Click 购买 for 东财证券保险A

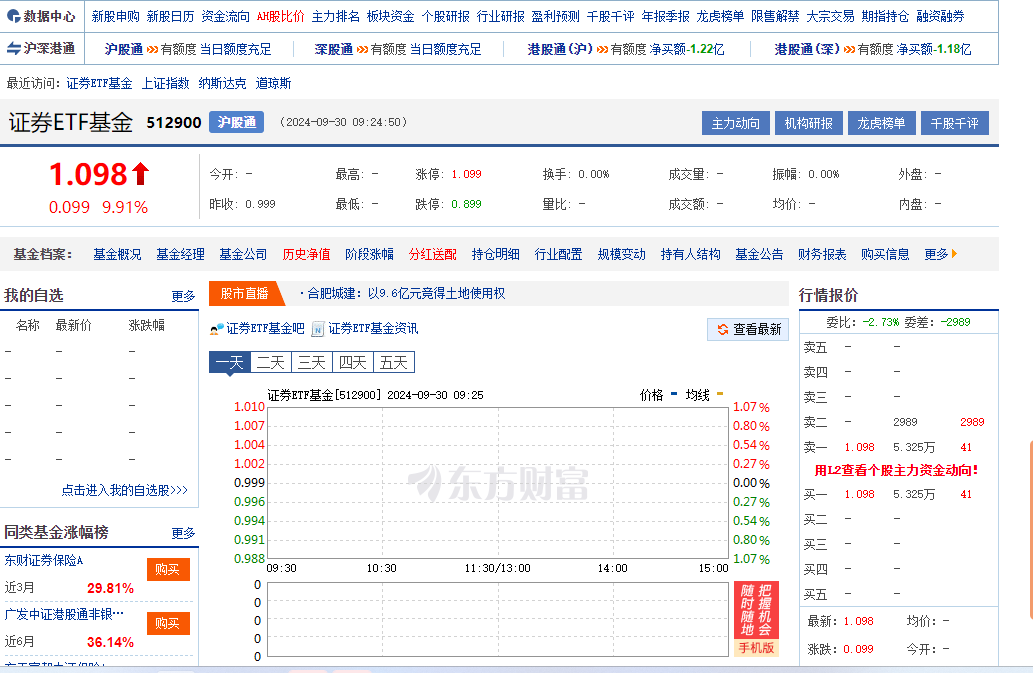click(168, 570)
